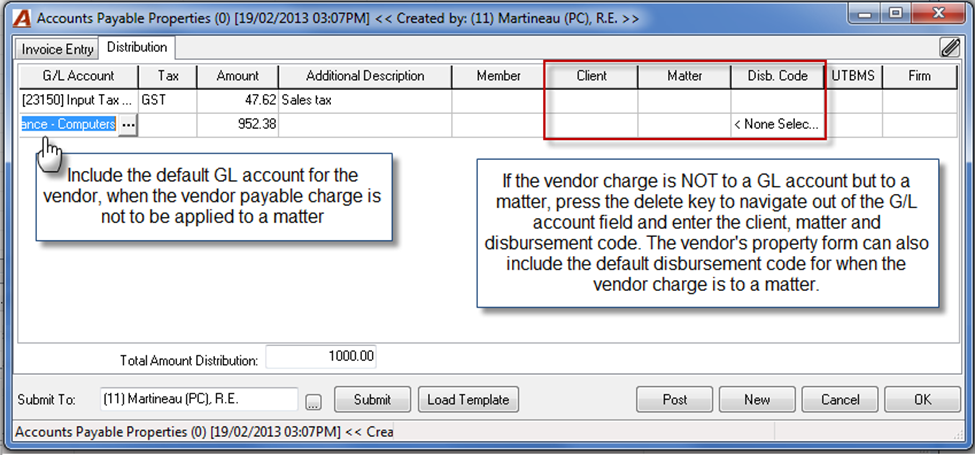Minimize the Accounts Payable Properties window
This screenshot has height=455, width=975.
tap(866, 13)
